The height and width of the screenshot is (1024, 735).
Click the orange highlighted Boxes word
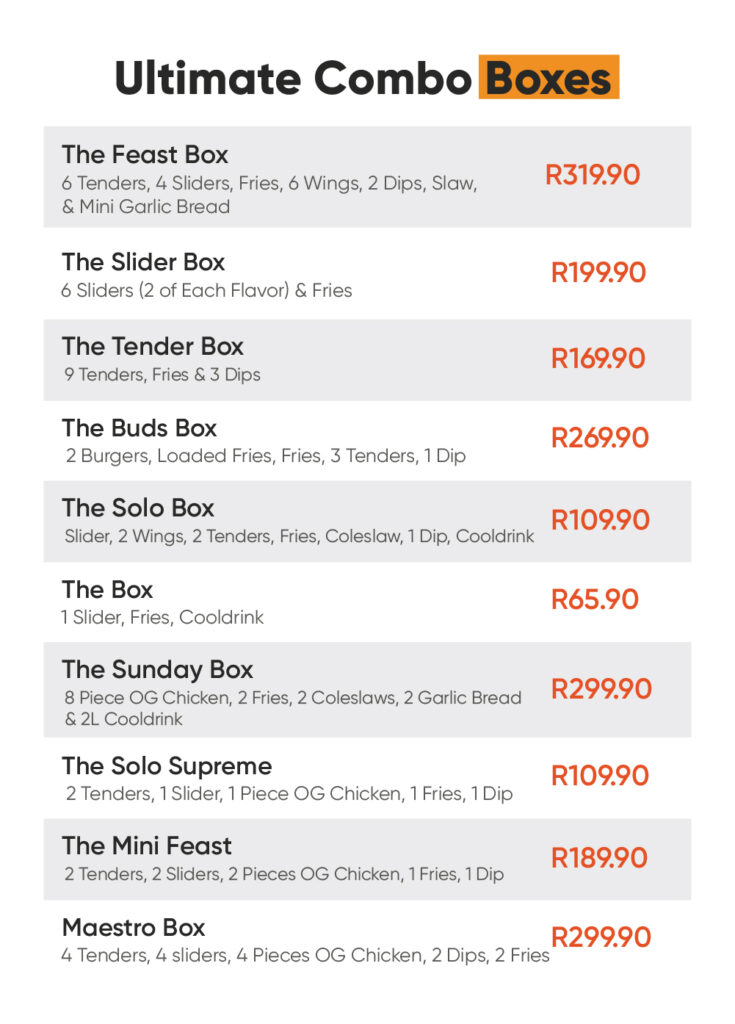[x=549, y=78]
